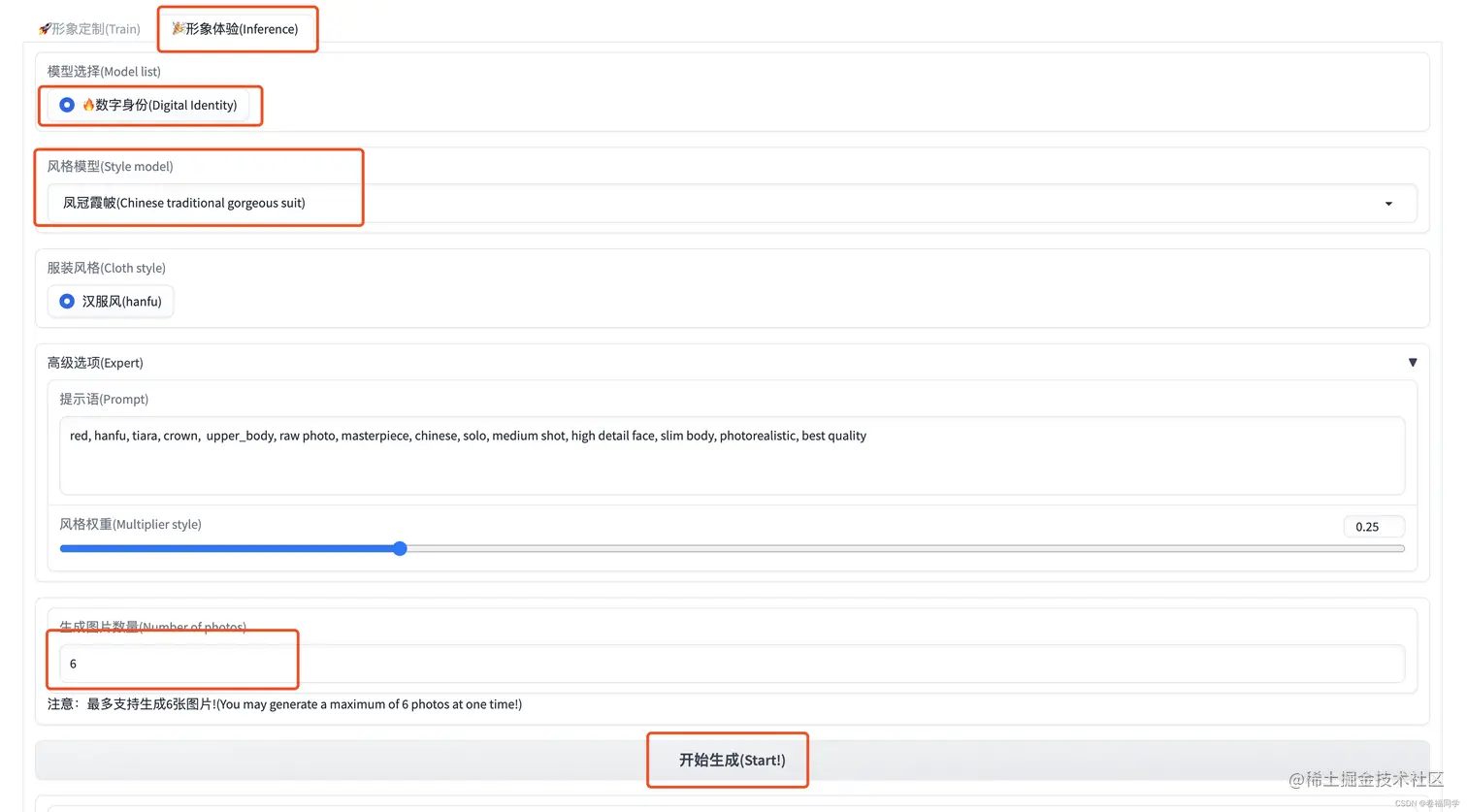Click the number of photos field
This screenshot has height=812, width=1467.
732,664
